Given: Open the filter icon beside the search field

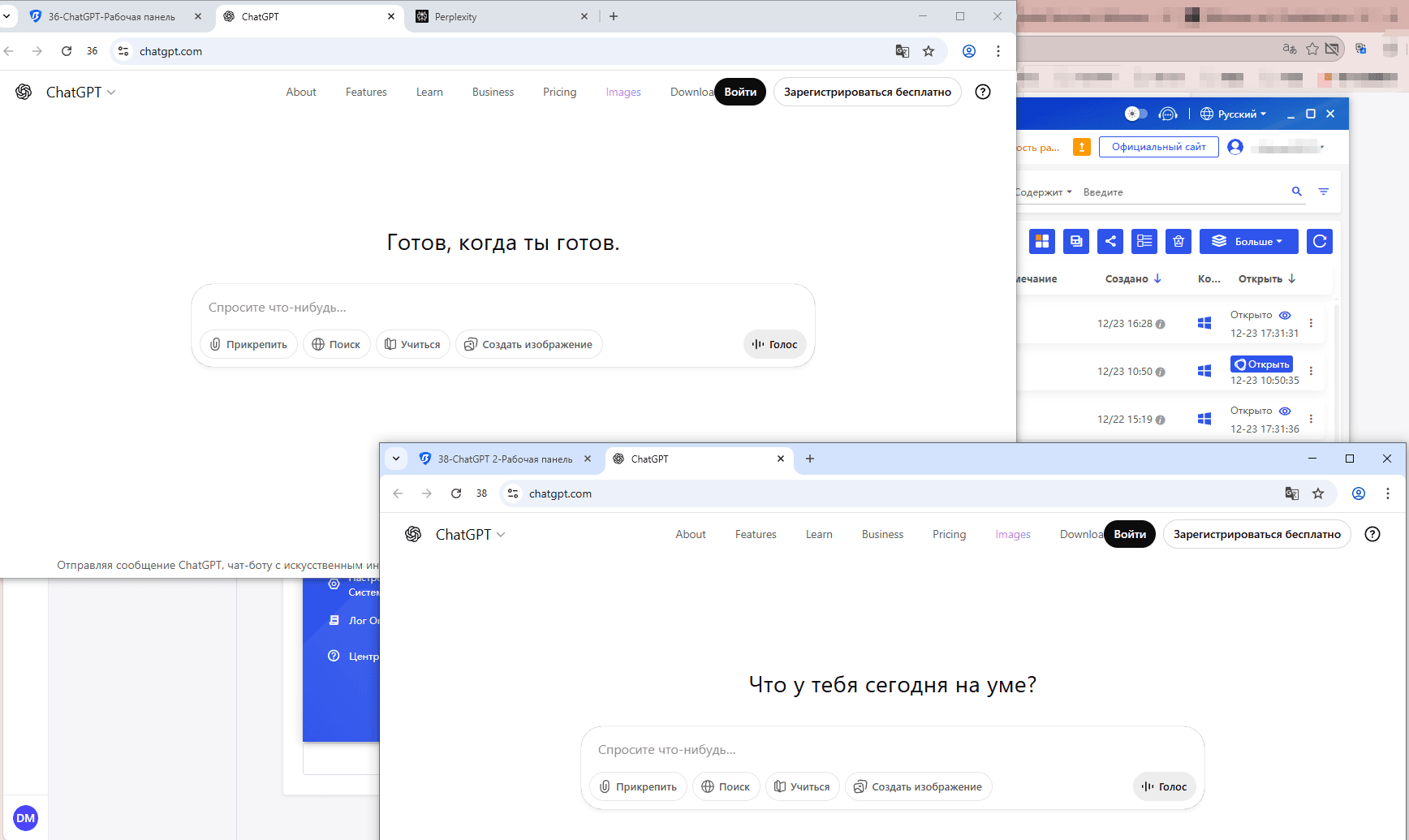Looking at the screenshot, I should click(1324, 191).
